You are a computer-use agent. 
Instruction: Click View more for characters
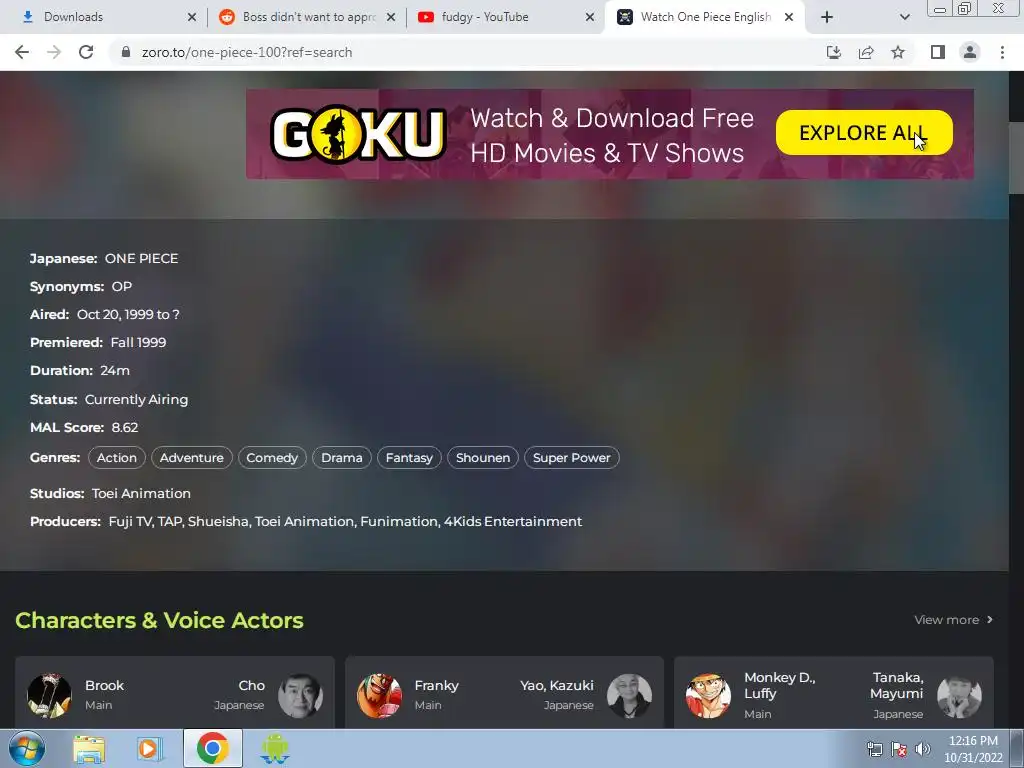pos(953,620)
